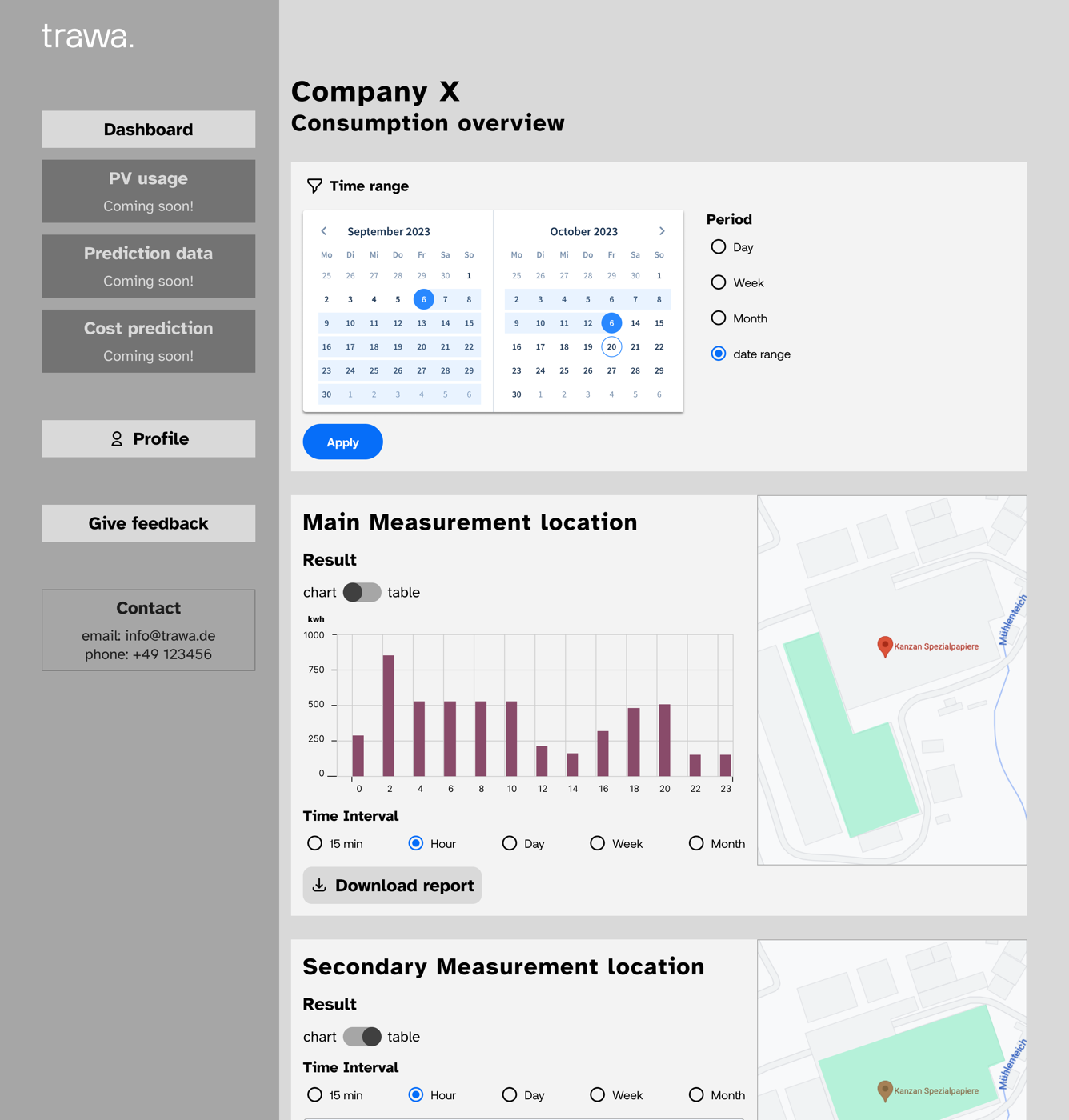
Task: Click the 'October 2023' month title
Action: (584, 231)
